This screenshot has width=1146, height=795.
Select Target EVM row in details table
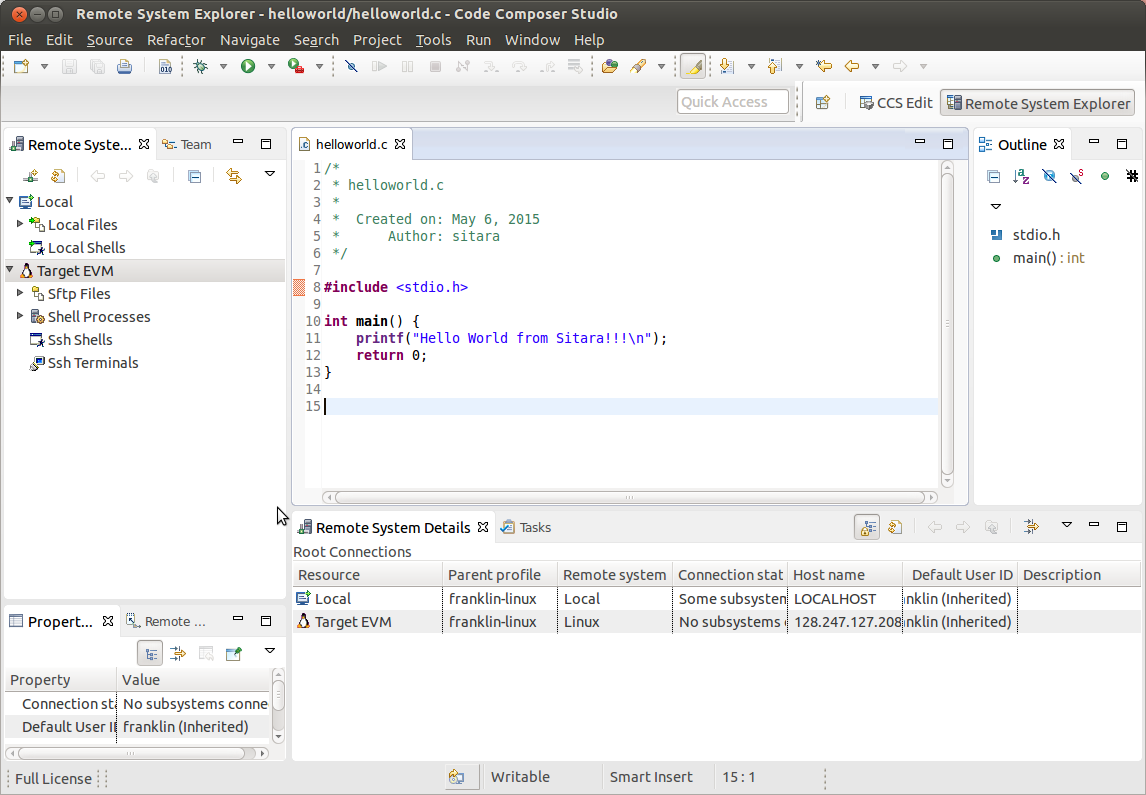(x=716, y=622)
